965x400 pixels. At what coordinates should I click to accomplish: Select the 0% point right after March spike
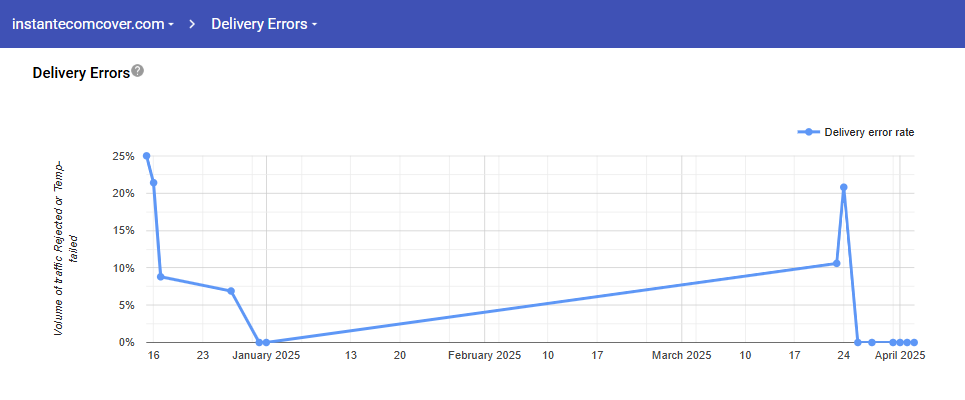[x=858, y=342]
